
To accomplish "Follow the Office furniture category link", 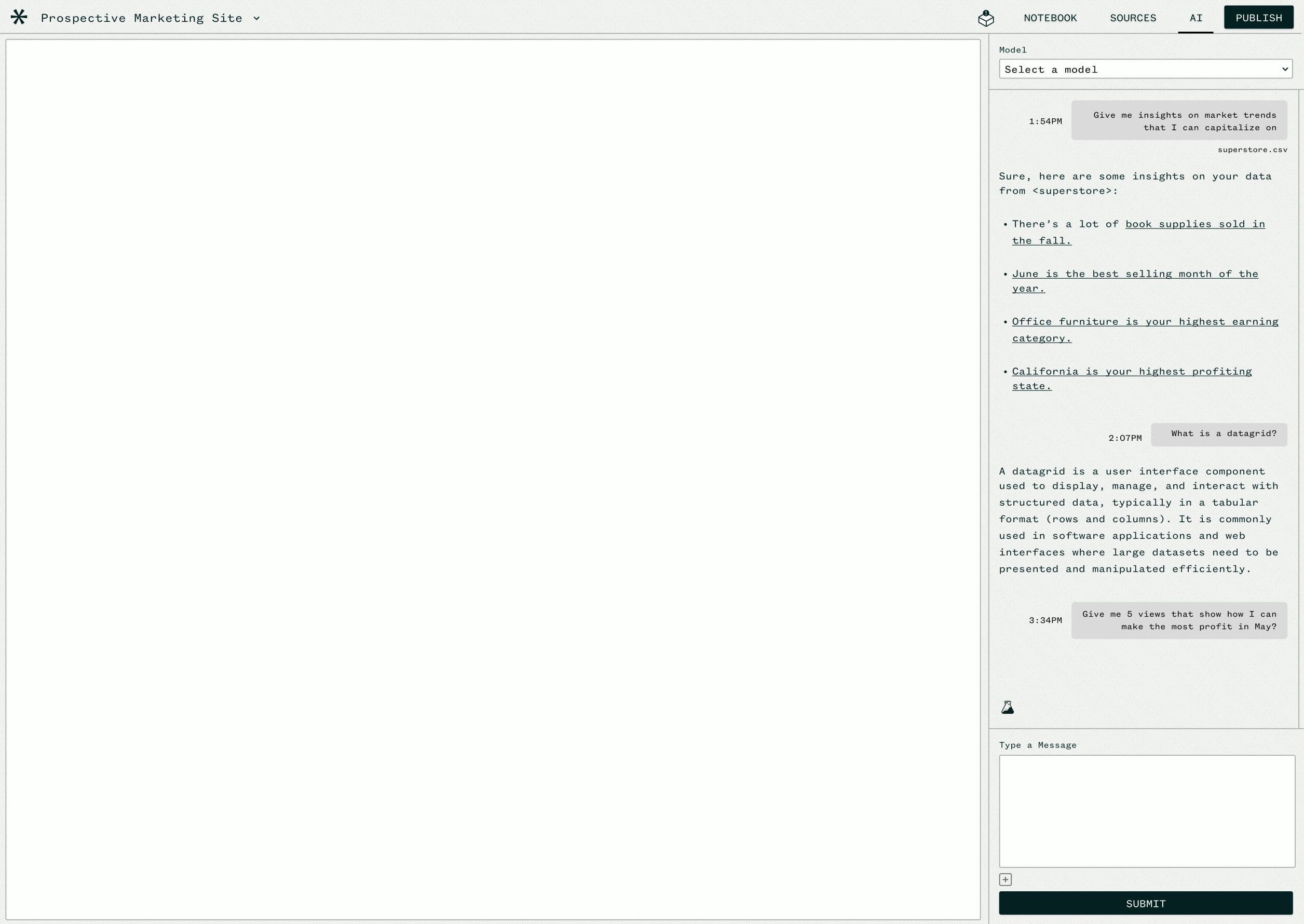I will [x=1144, y=322].
